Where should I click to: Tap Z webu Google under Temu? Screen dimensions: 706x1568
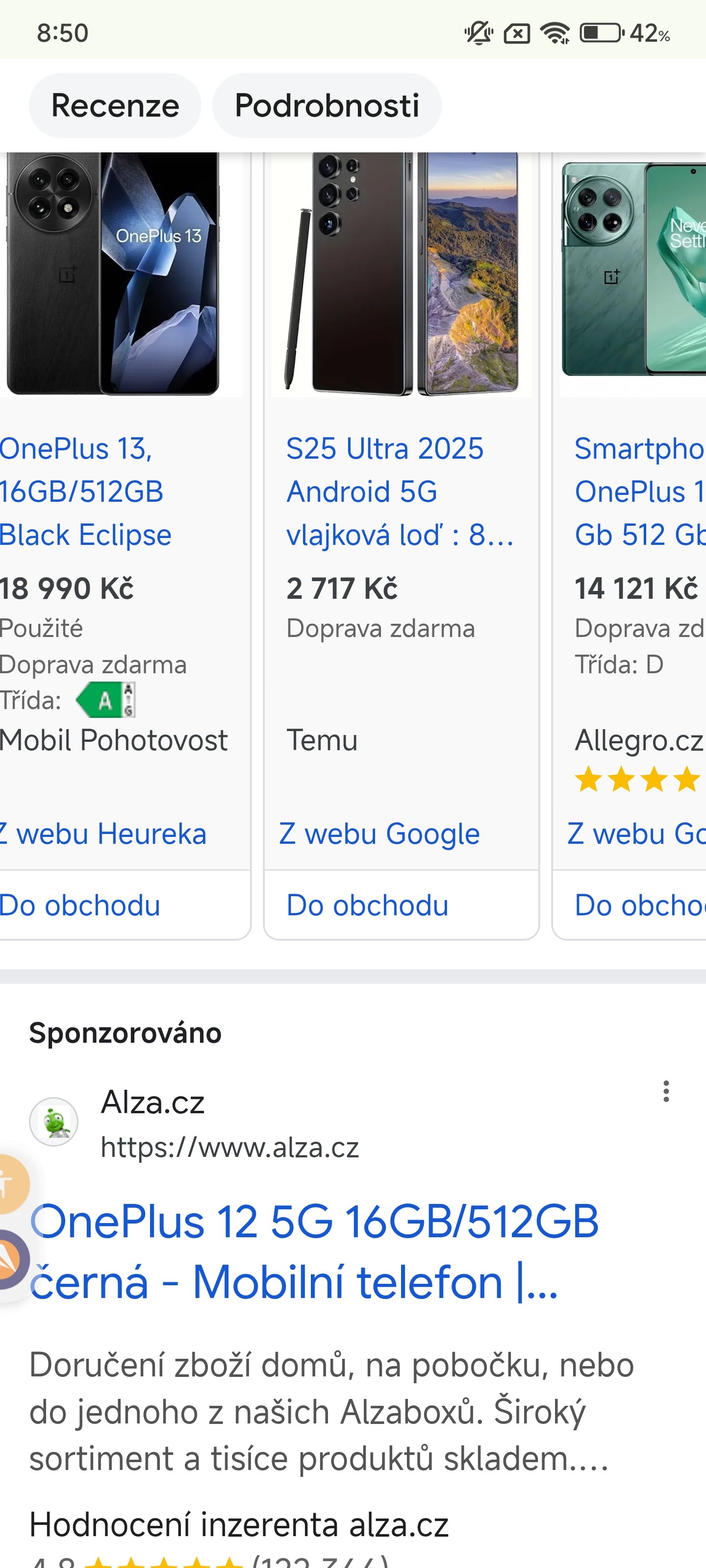(379, 834)
